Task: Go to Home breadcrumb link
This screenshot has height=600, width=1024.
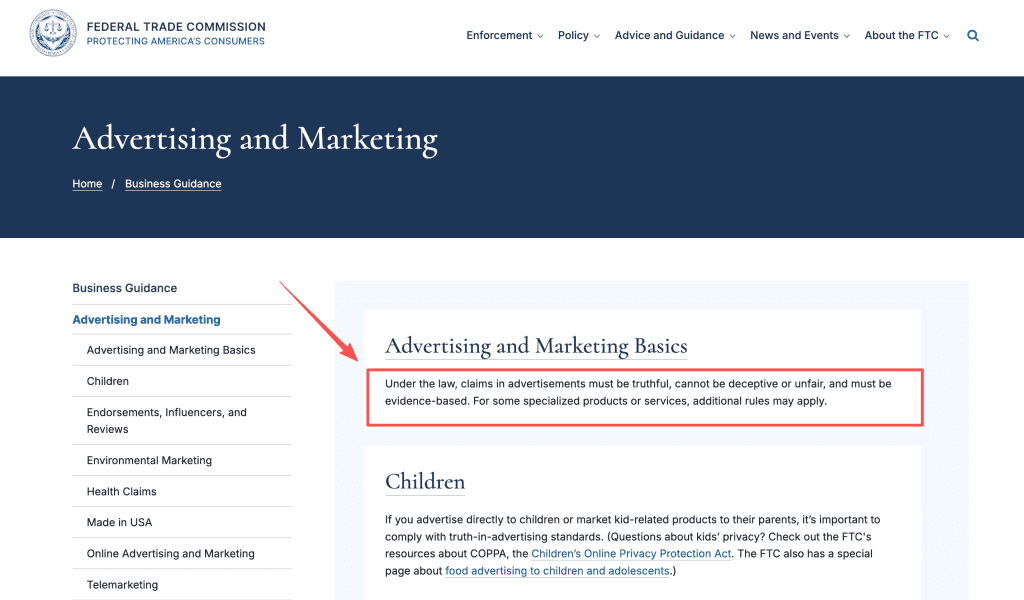Action: tap(88, 184)
